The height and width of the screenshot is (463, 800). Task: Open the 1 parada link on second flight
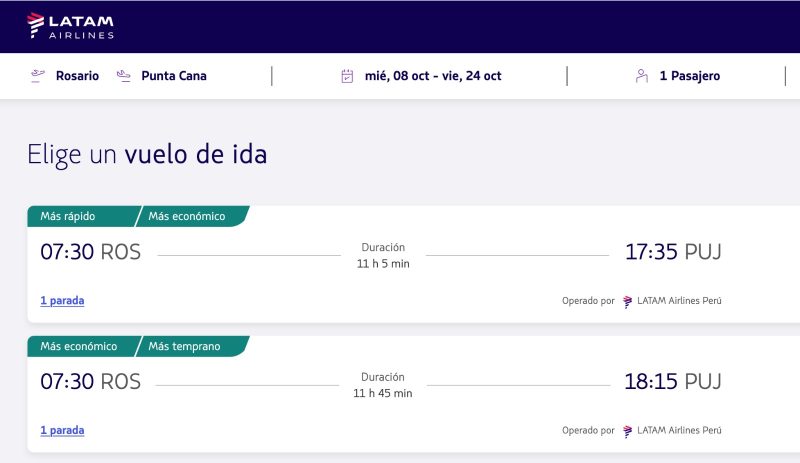click(62, 430)
